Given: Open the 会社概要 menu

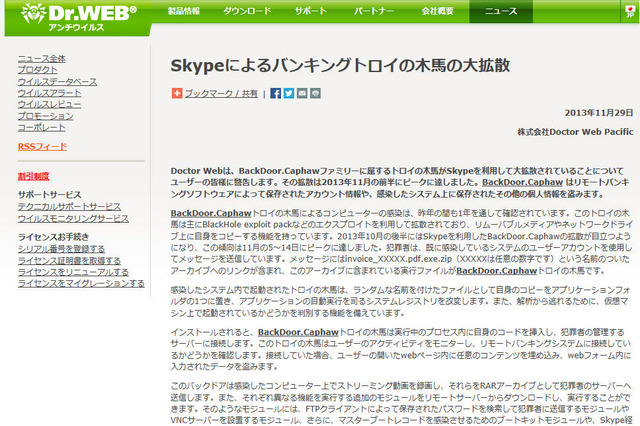Looking at the screenshot, I should 438,11.
